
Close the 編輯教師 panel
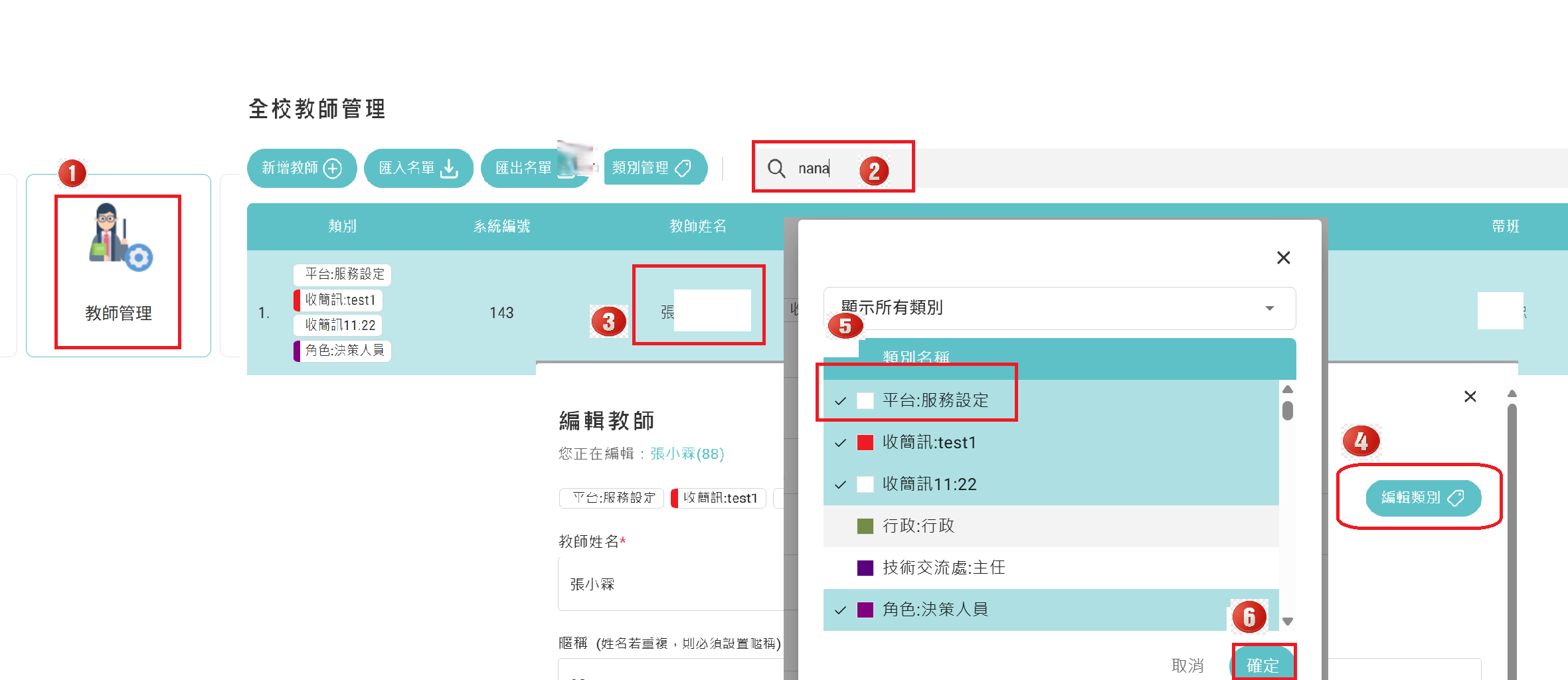click(x=1470, y=396)
